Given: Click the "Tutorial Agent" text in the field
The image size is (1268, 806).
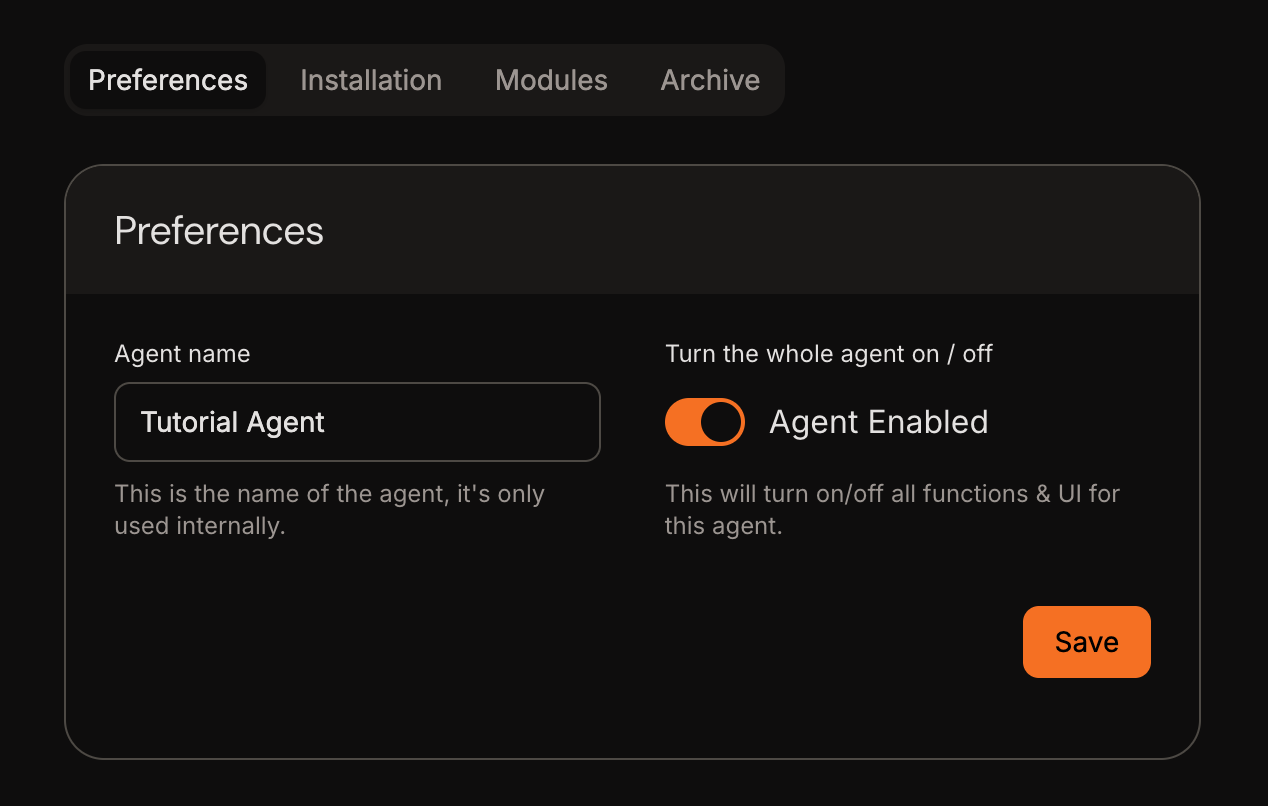Looking at the screenshot, I should point(233,423).
